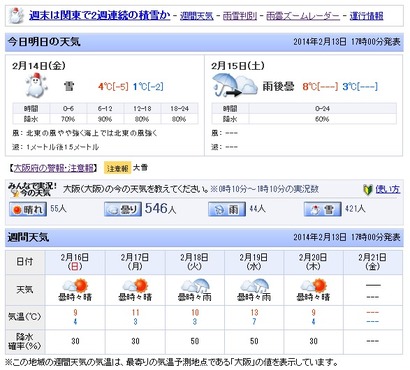Screen dimensions: 410x370
Task: Select the 2月14日(金) date heading
Action: point(39,66)
